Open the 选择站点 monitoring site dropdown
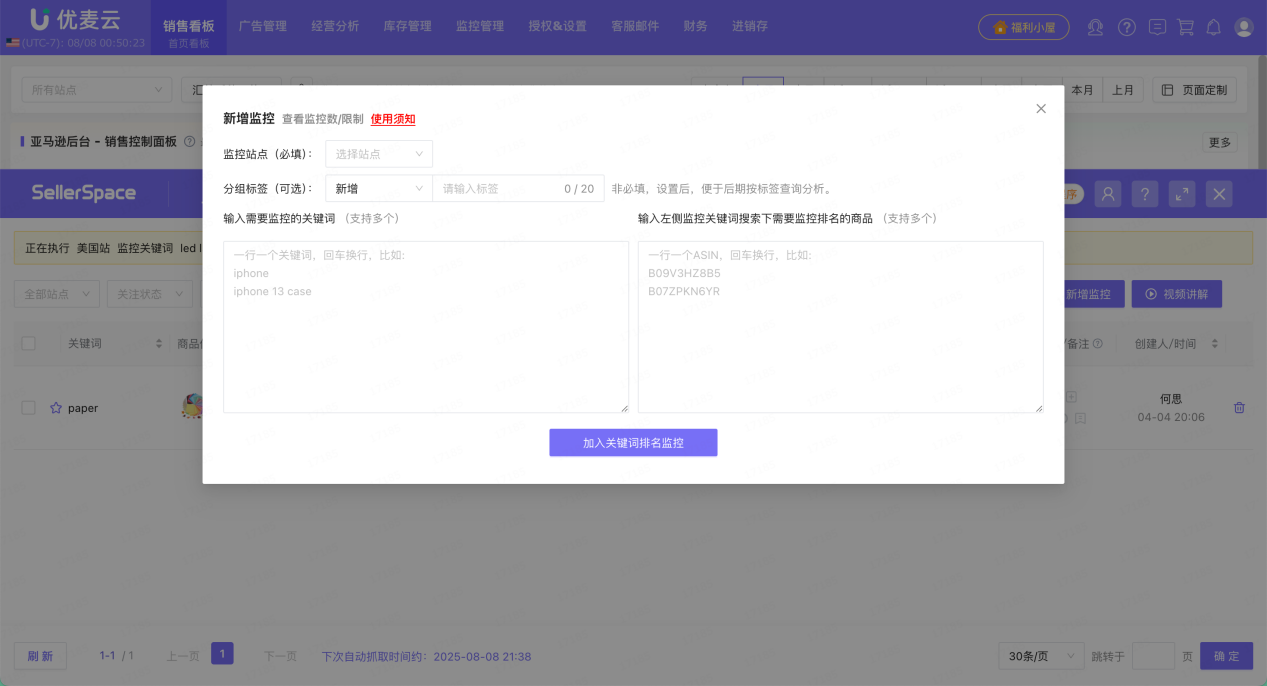Screen dimensions: 1267x686 tap(378, 154)
